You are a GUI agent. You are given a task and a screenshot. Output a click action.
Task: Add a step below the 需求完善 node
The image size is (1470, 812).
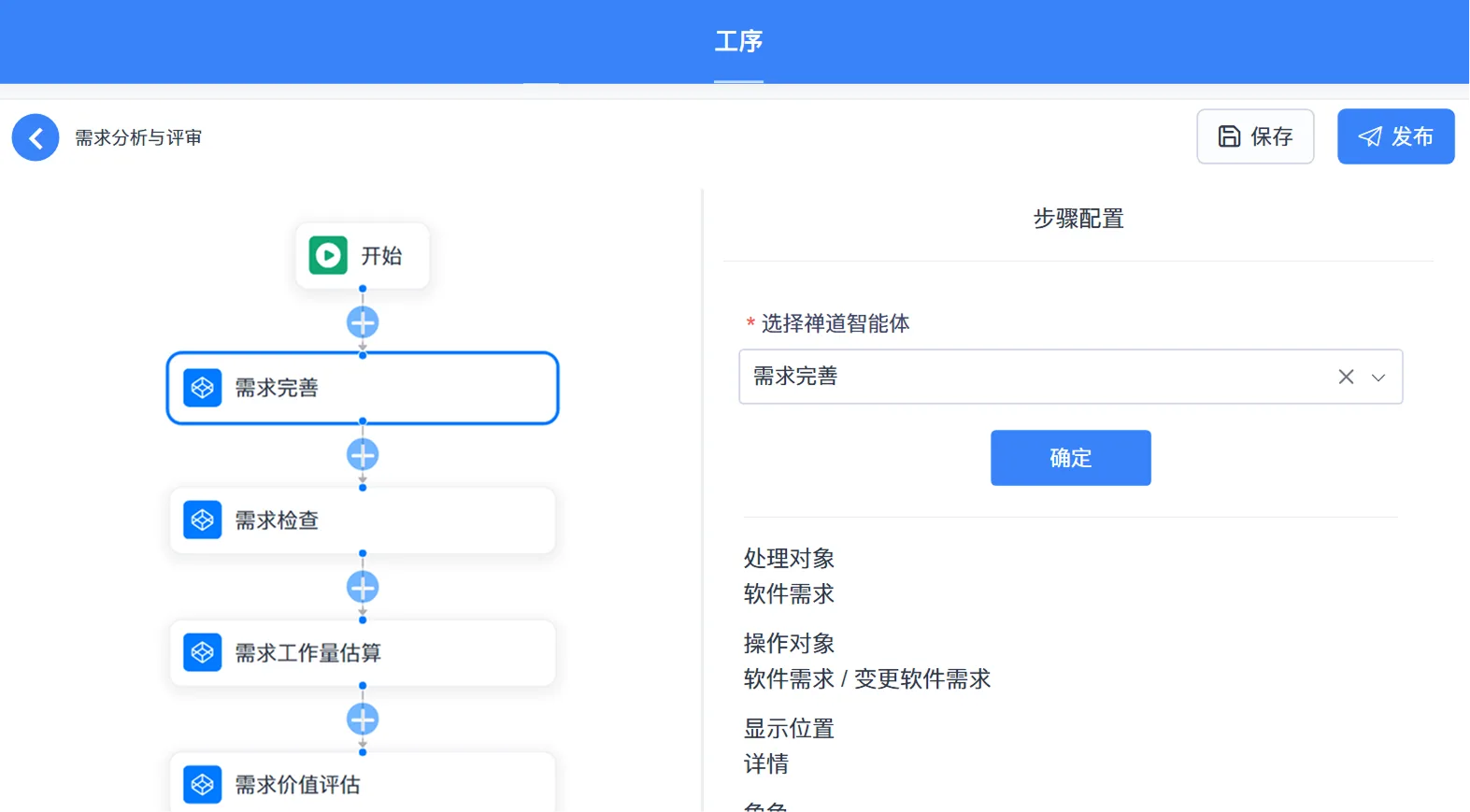click(363, 455)
